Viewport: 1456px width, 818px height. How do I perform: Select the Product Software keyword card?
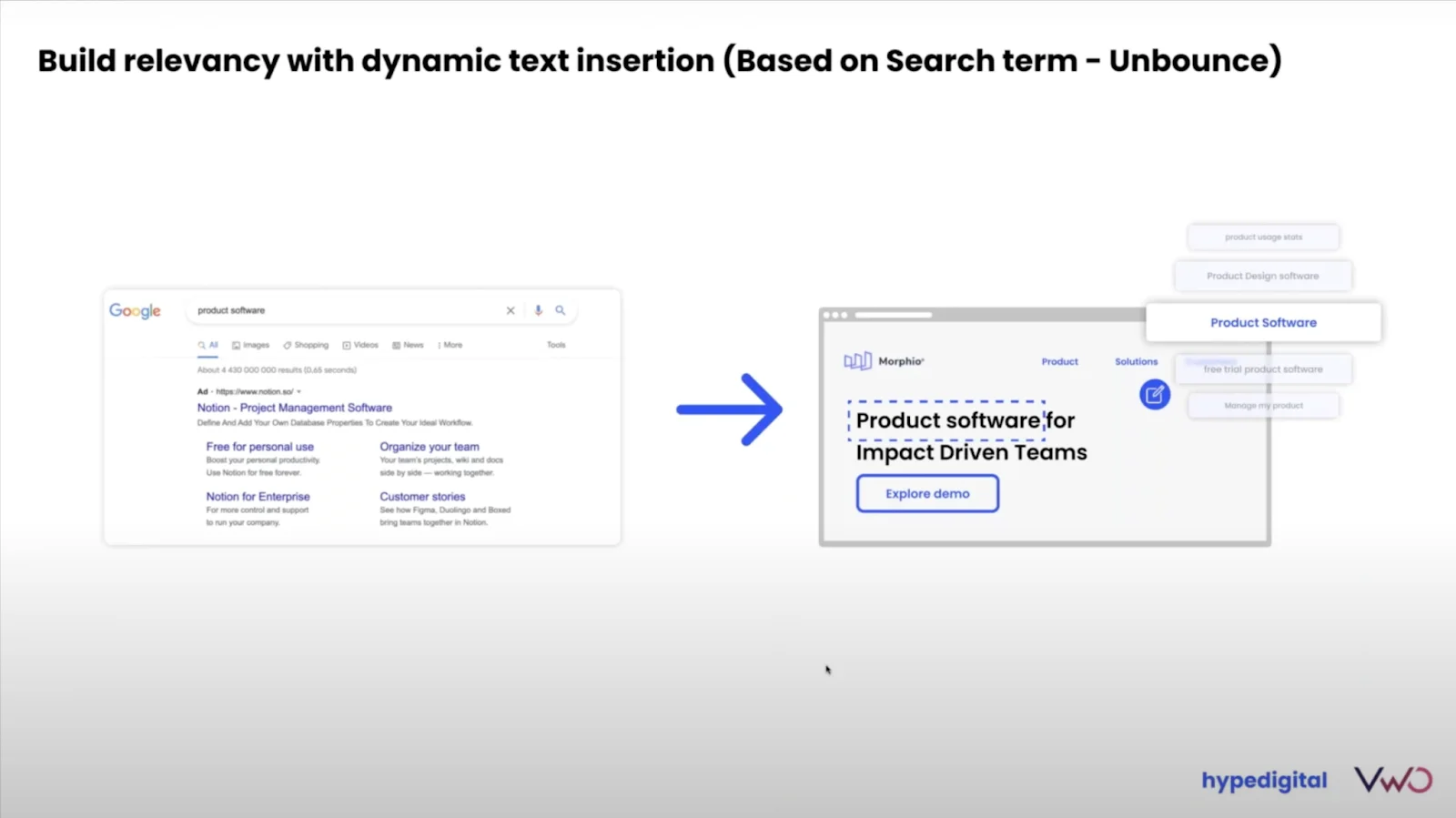[1263, 322]
